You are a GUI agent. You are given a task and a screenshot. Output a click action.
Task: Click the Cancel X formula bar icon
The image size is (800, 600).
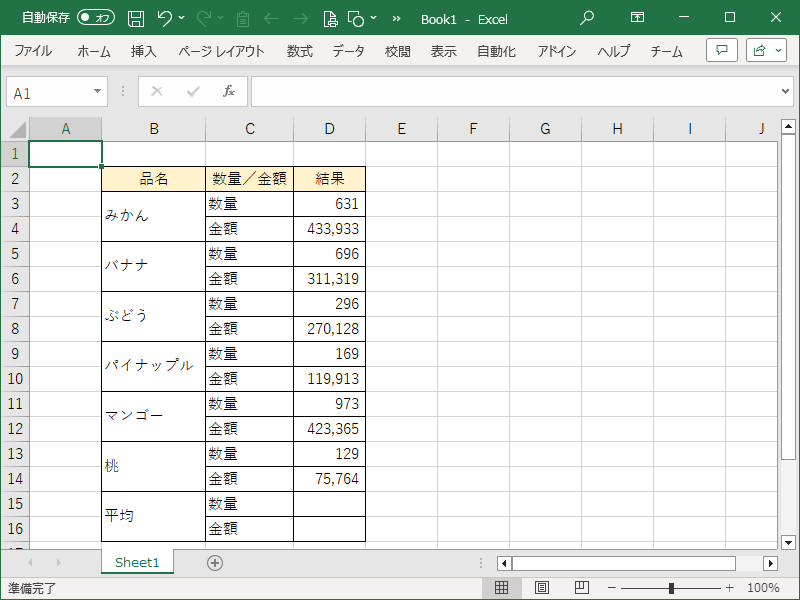(x=157, y=91)
